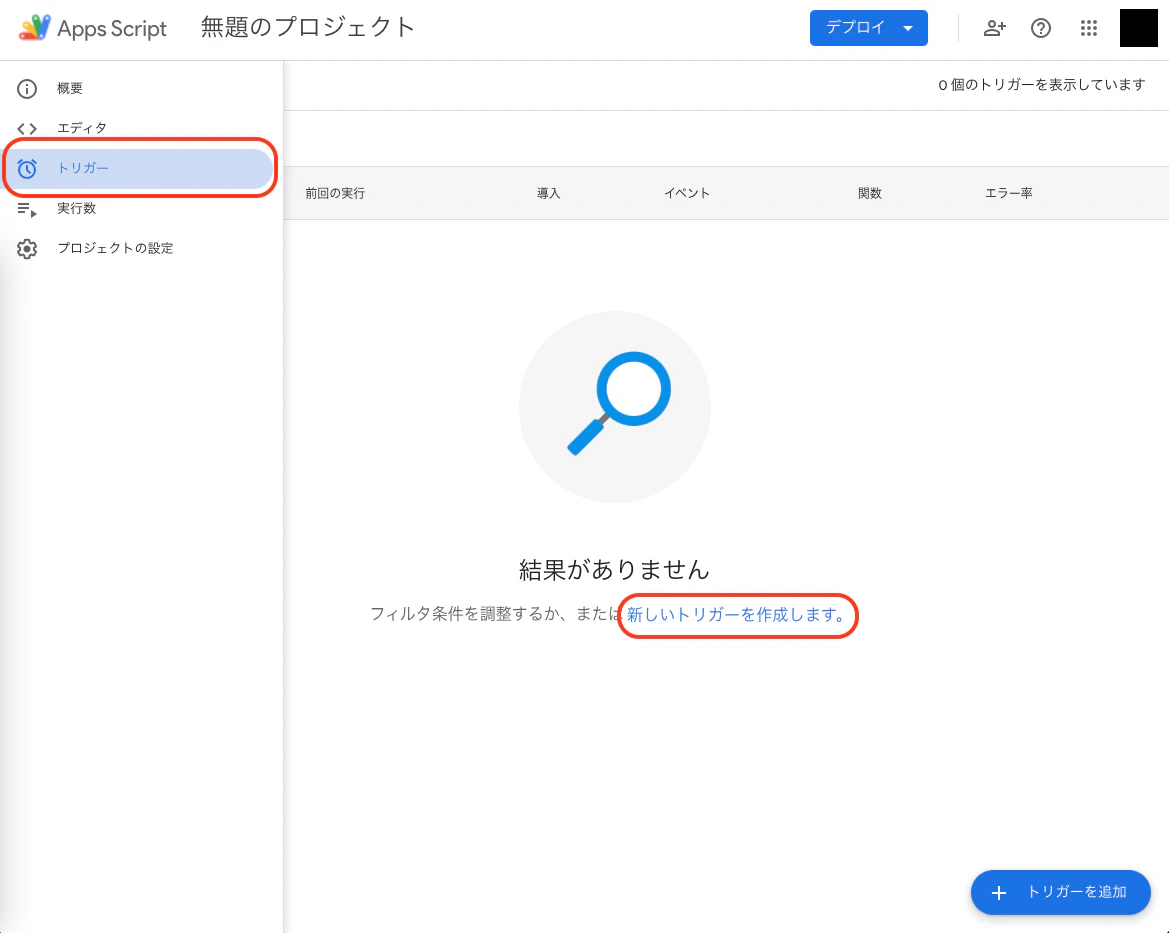The image size is (1169, 933).
Task: Select the エディタ code editor icon
Action: click(x=26, y=128)
